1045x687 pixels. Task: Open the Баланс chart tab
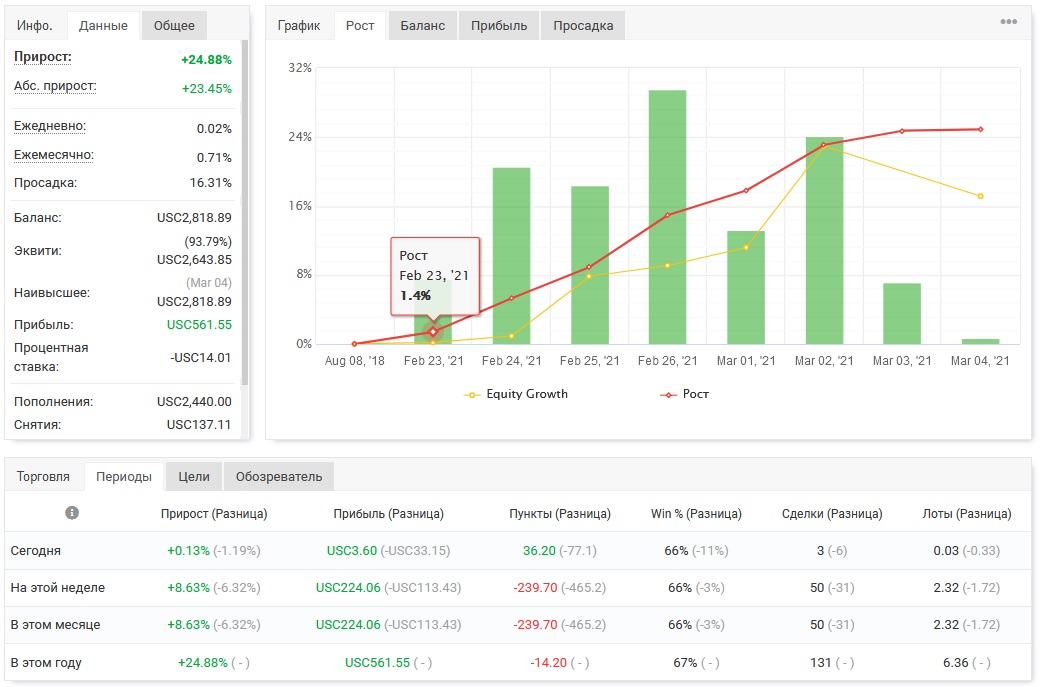tap(423, 25)
